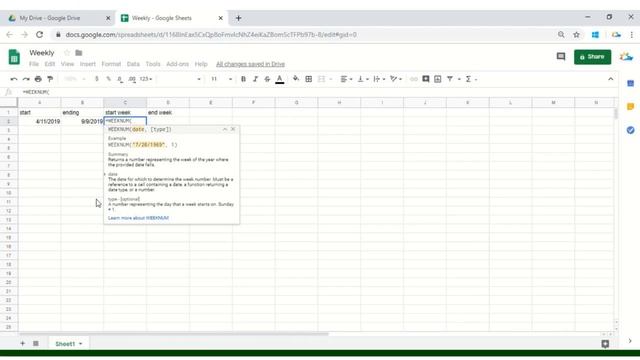This screenshot has height=360, width=640.
Task: Open the Insert menu
Action: [87, 64]
